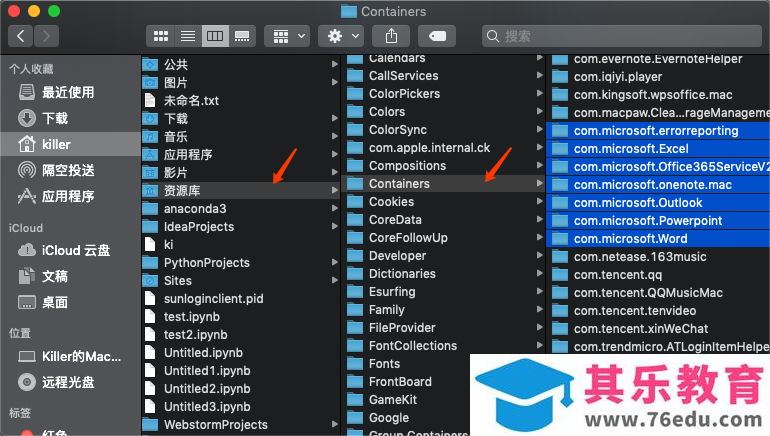Select the ki file
The width and height of the screenshot is (770, 436).
241,245
